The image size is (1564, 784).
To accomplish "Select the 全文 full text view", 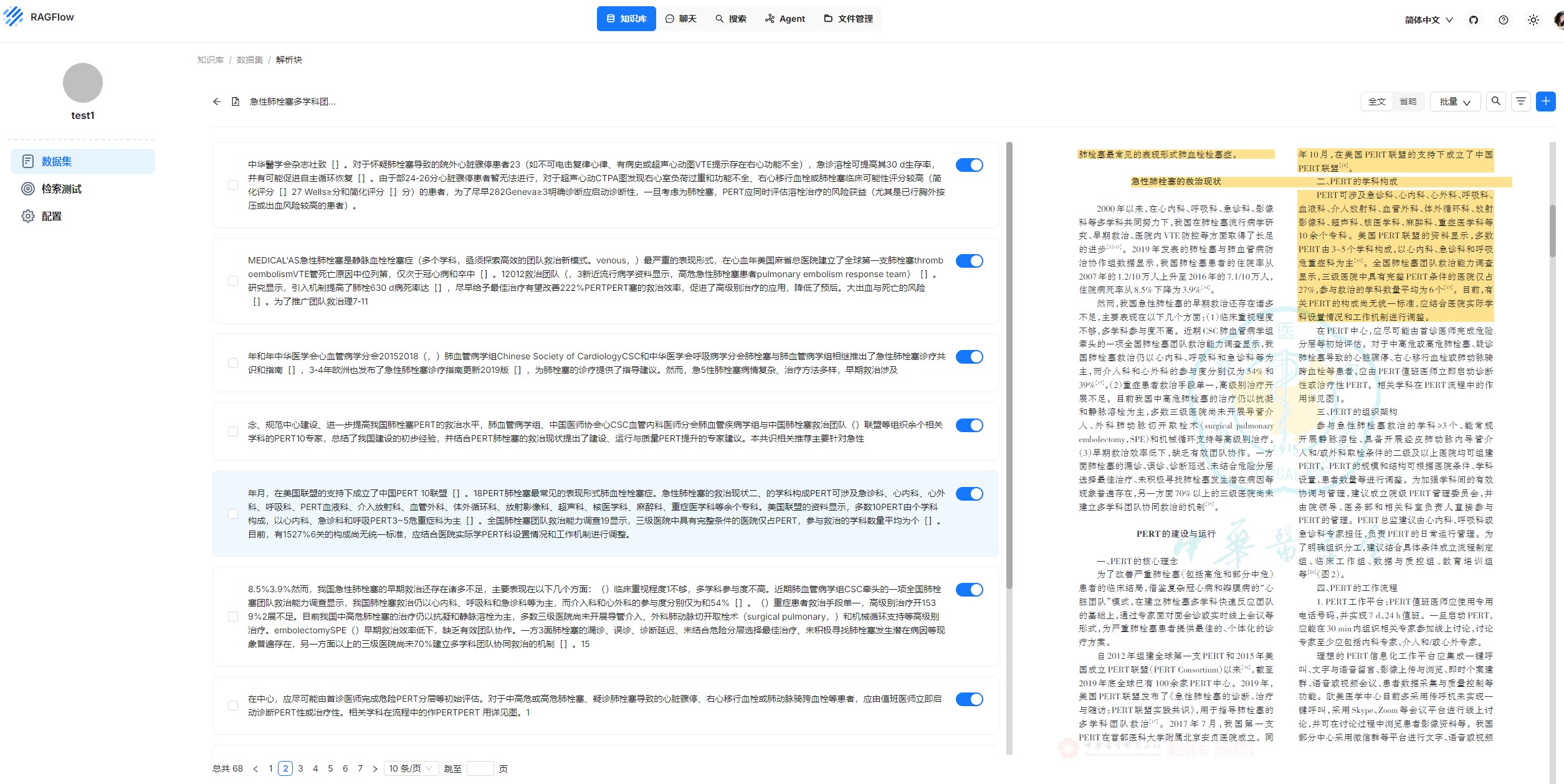I will point(1376,102).
